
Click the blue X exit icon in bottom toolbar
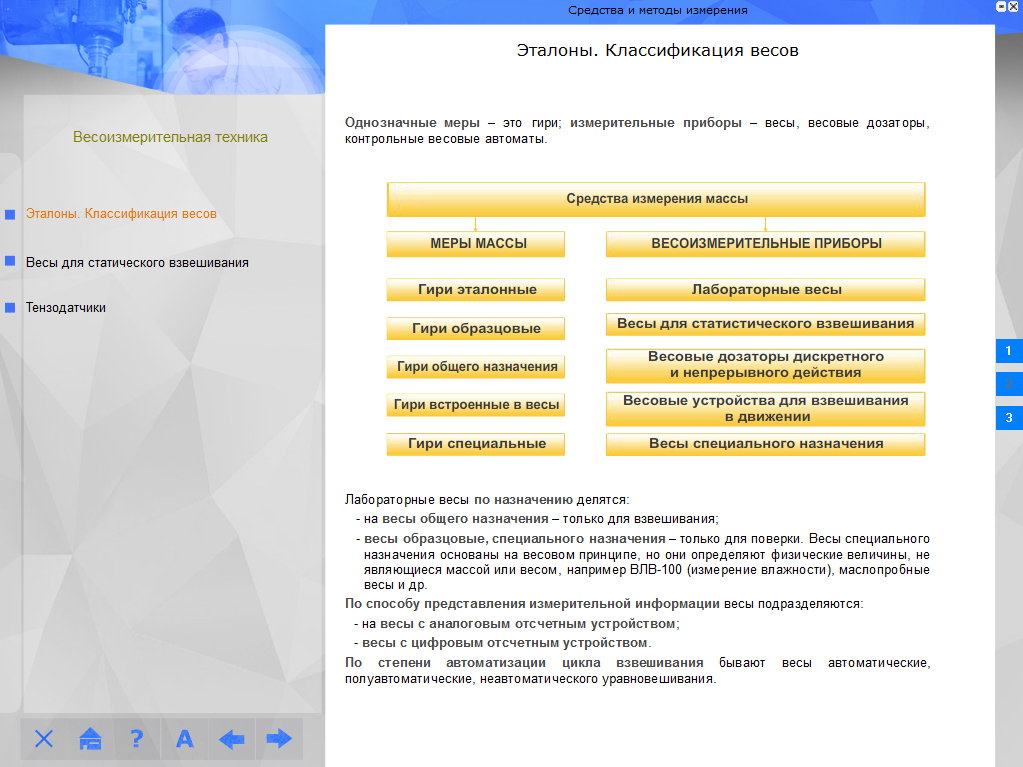44,739
